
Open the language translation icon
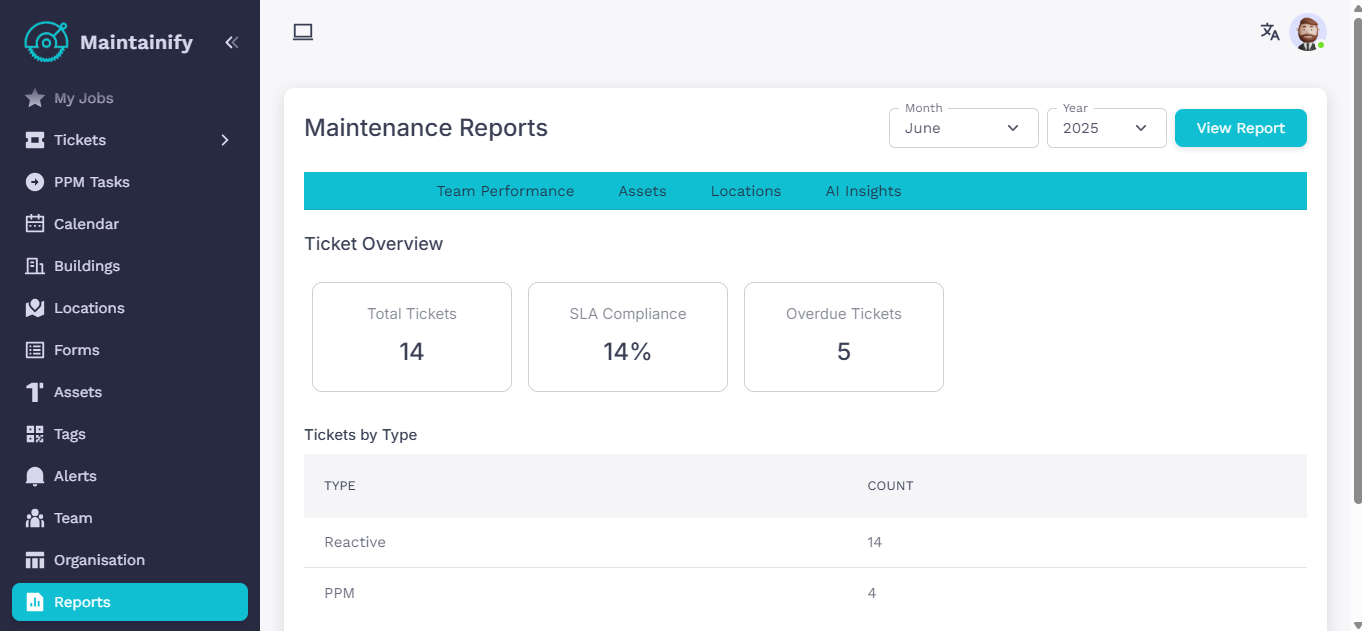(x=1269, y=32)
